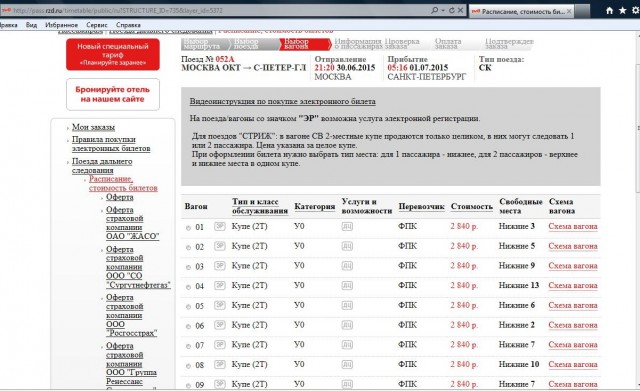Click the services icon in wagon 08 row
640x391 pixels.
[347, 364]
